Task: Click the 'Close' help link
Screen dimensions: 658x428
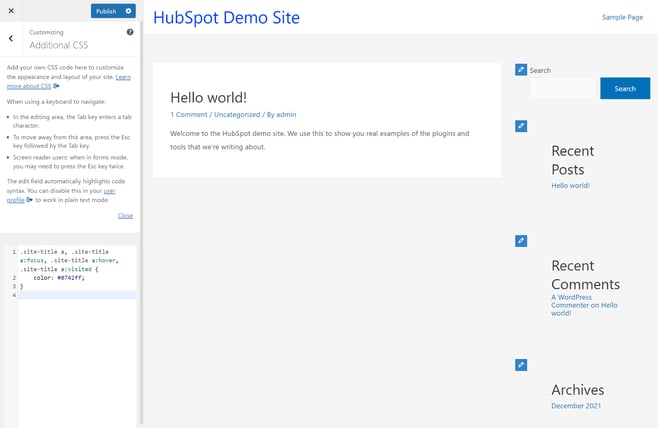Action: [x=125, y=216]
